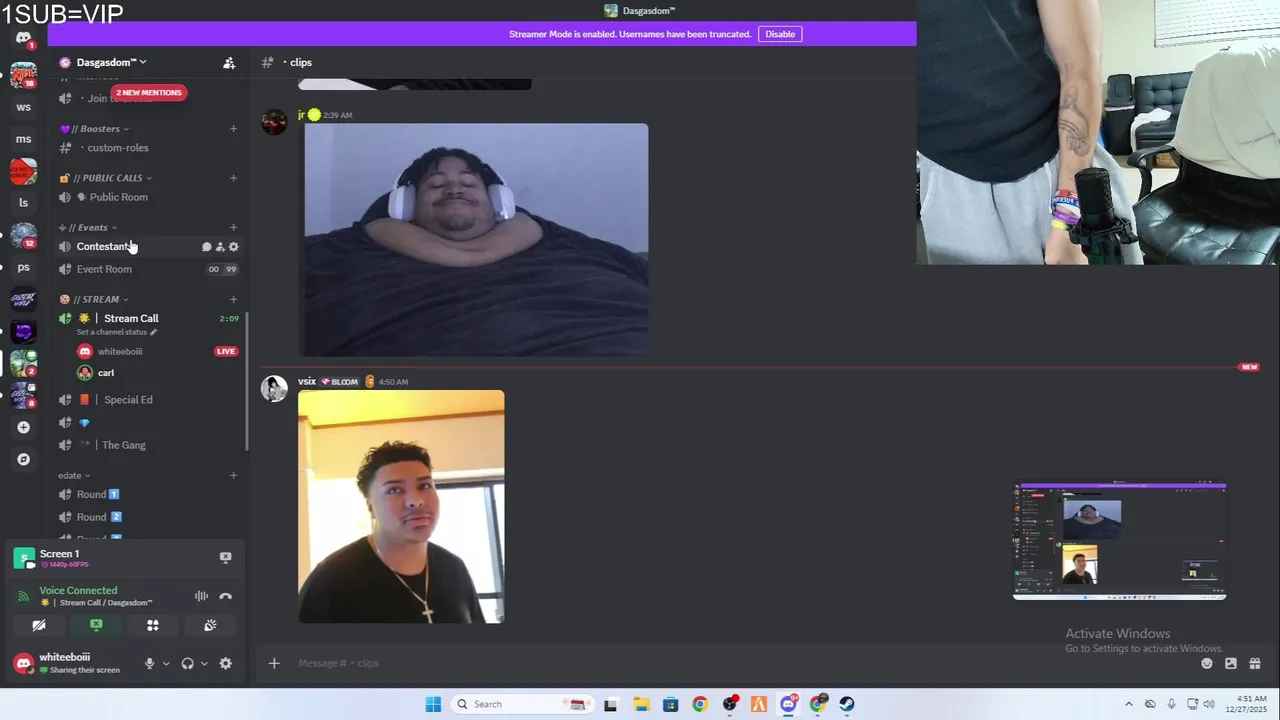Collapse the Events category
This screenshot has width=1280, height=720.
88,227
